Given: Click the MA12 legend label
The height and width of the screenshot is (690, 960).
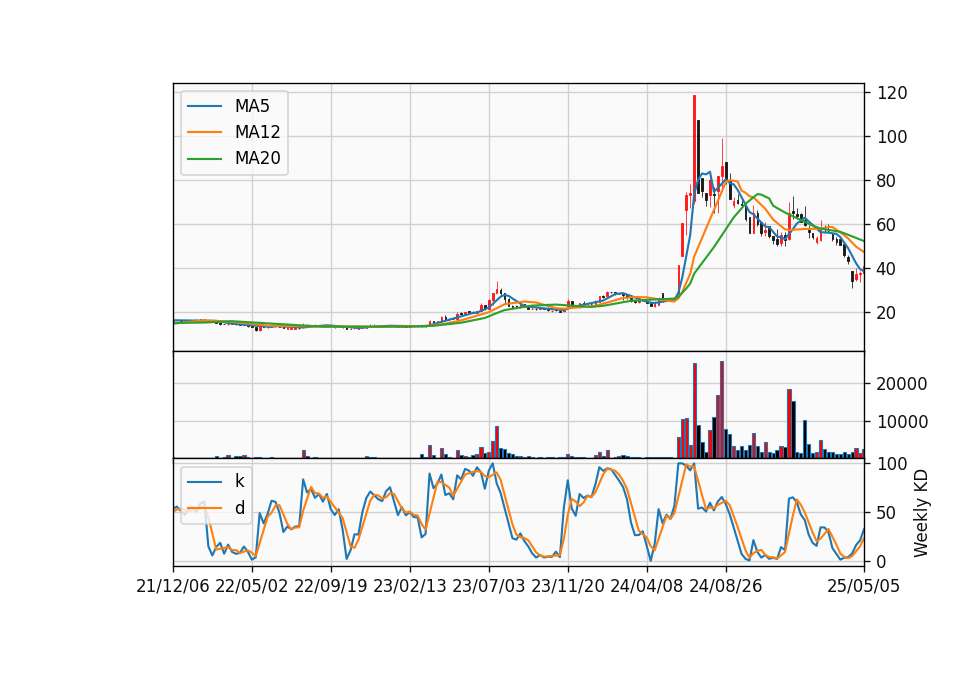Looking at the screenshot, I should (x=257, y=132).
